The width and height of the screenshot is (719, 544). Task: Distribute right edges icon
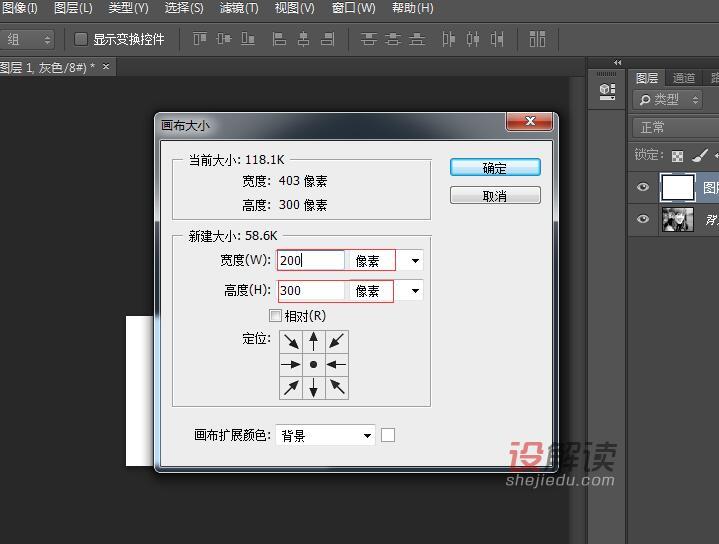pos(497,39)
